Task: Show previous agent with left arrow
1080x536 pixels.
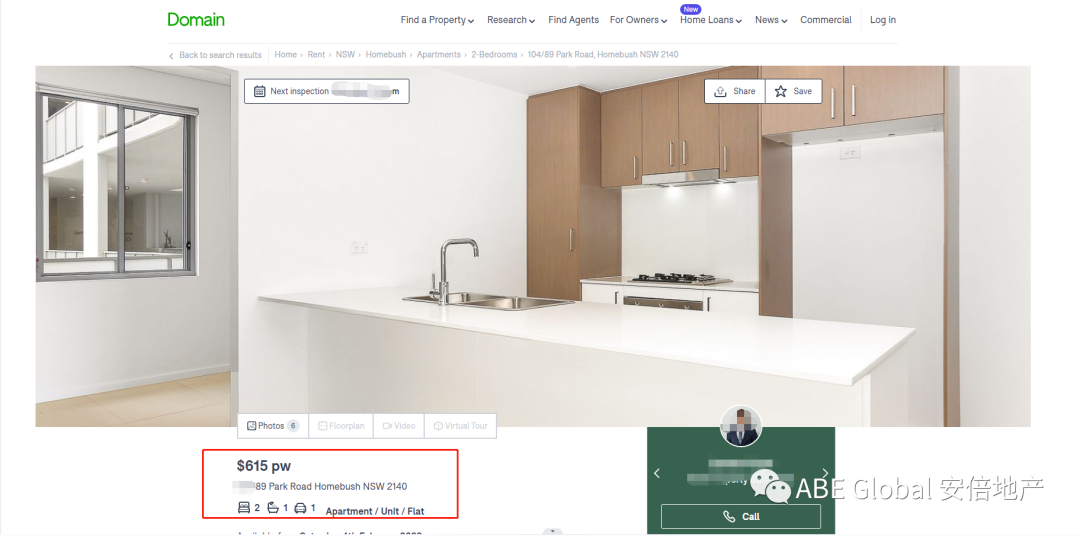Action: (x=657, y=473)
